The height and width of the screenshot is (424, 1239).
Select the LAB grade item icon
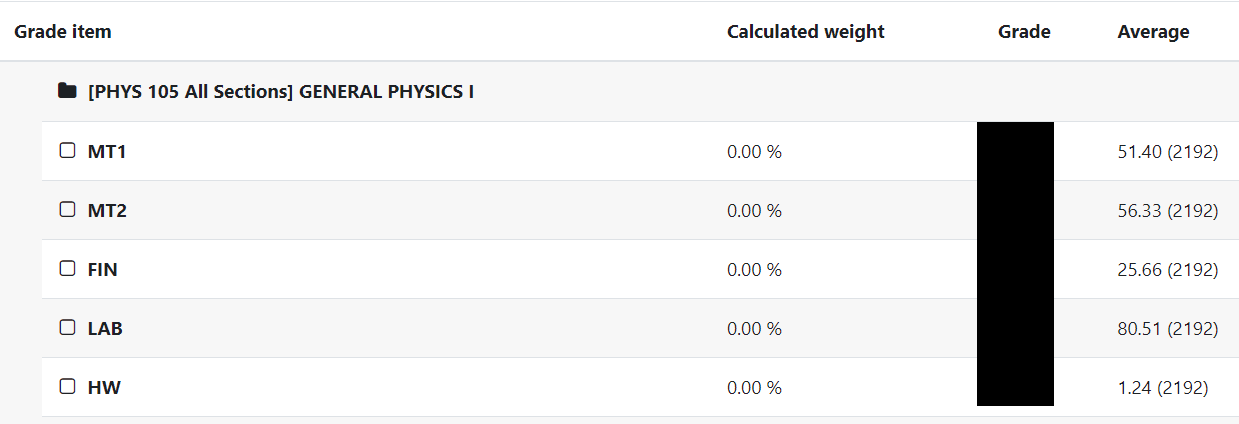click(68, 328)
